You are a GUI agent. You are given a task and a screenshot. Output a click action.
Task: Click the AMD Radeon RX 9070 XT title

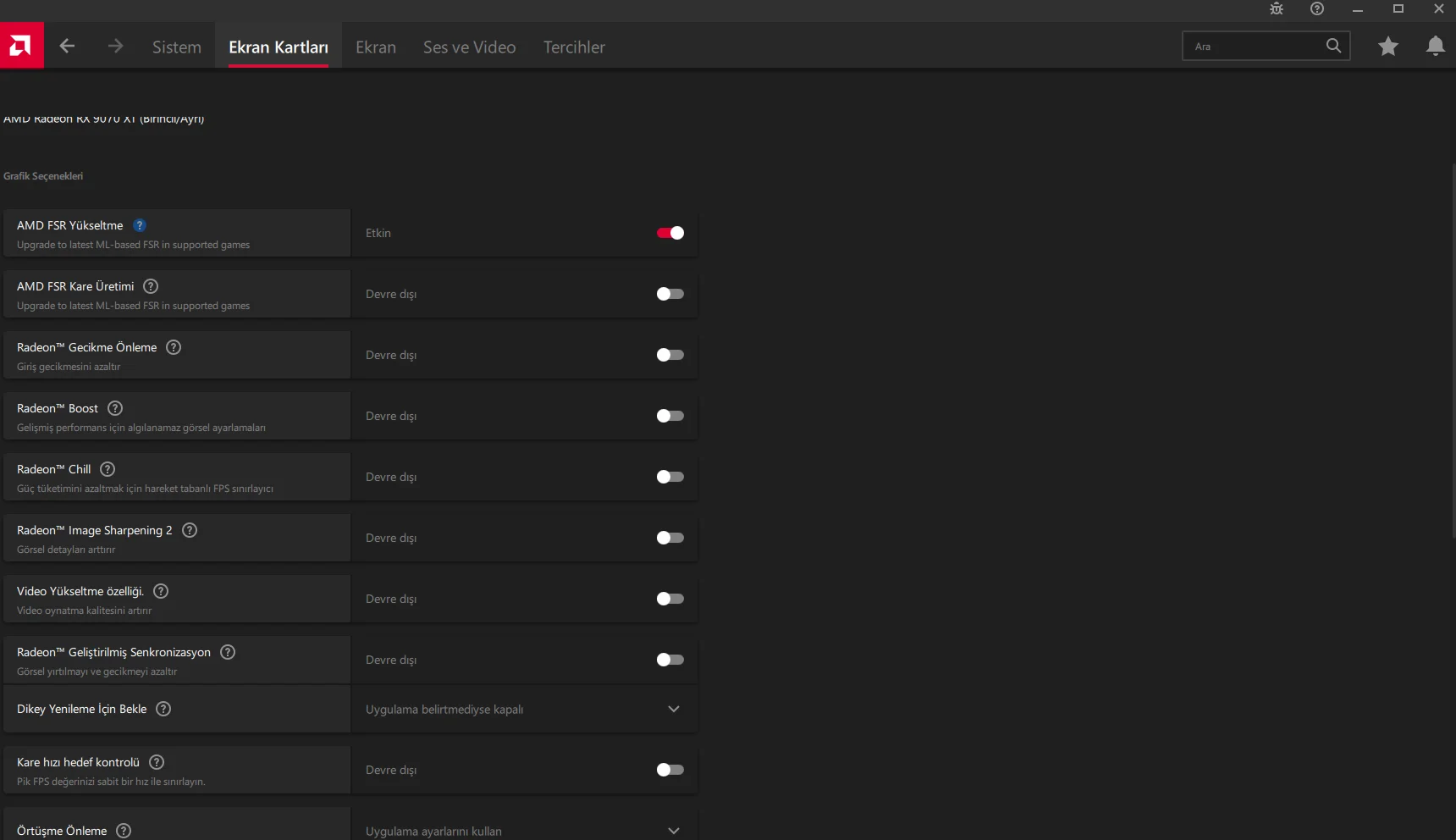103,119
